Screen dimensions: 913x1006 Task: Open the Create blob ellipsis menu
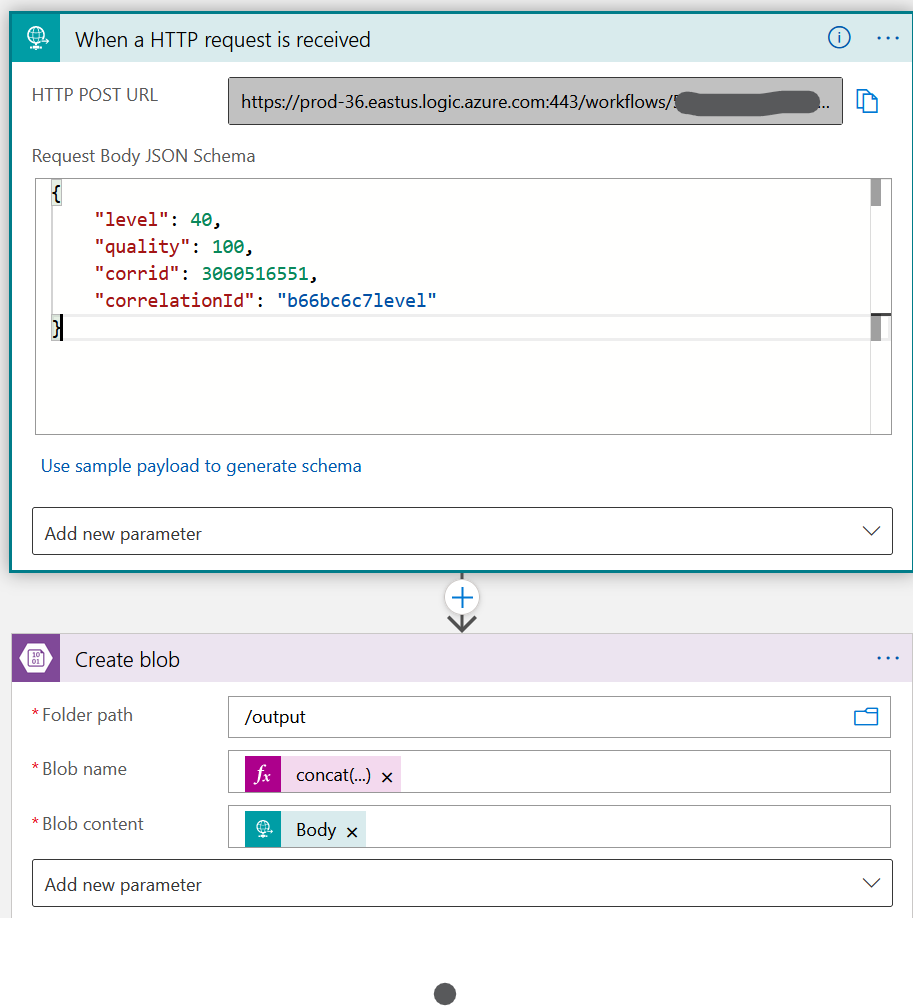pos(887,658)
